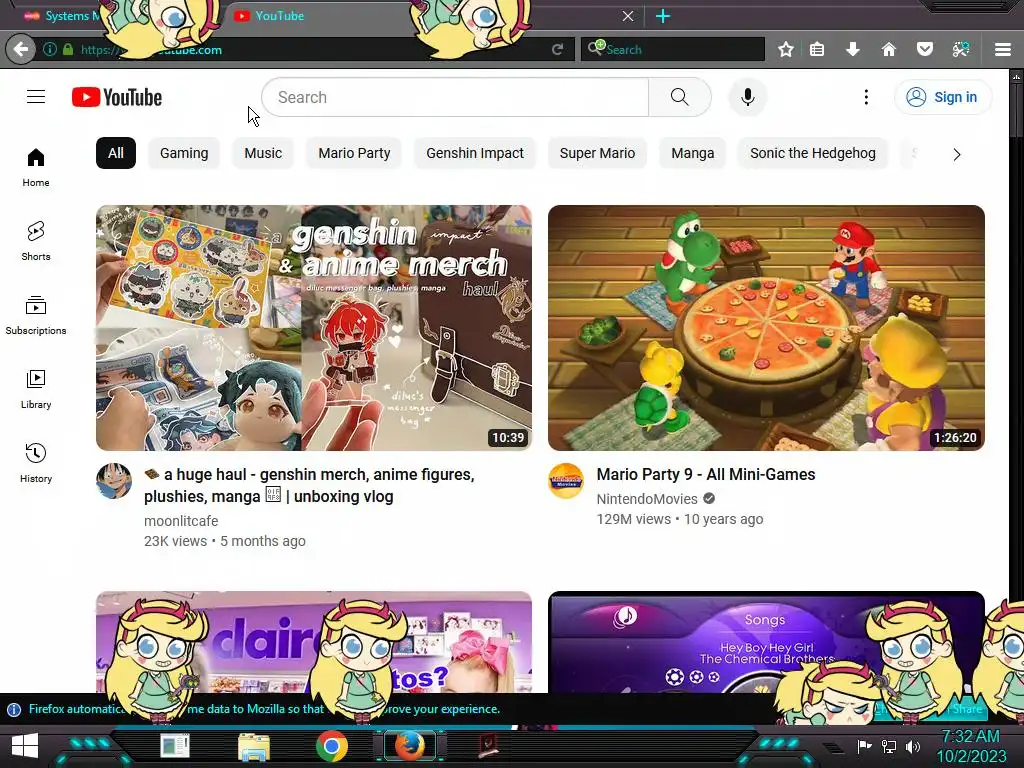Open Library in the sidebar
1024x768 pixels.
(x=36, y=389)
